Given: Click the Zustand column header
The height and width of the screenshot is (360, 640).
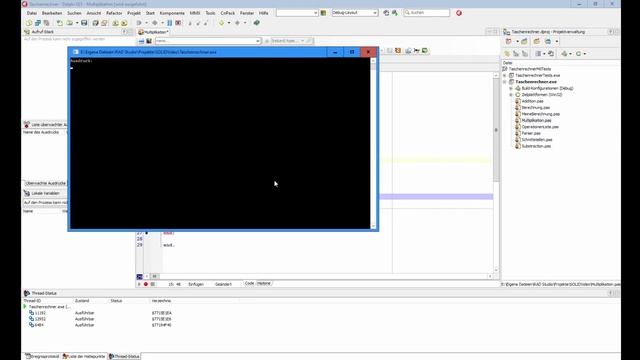Looking at the screenshot, I should pos(82,301).
